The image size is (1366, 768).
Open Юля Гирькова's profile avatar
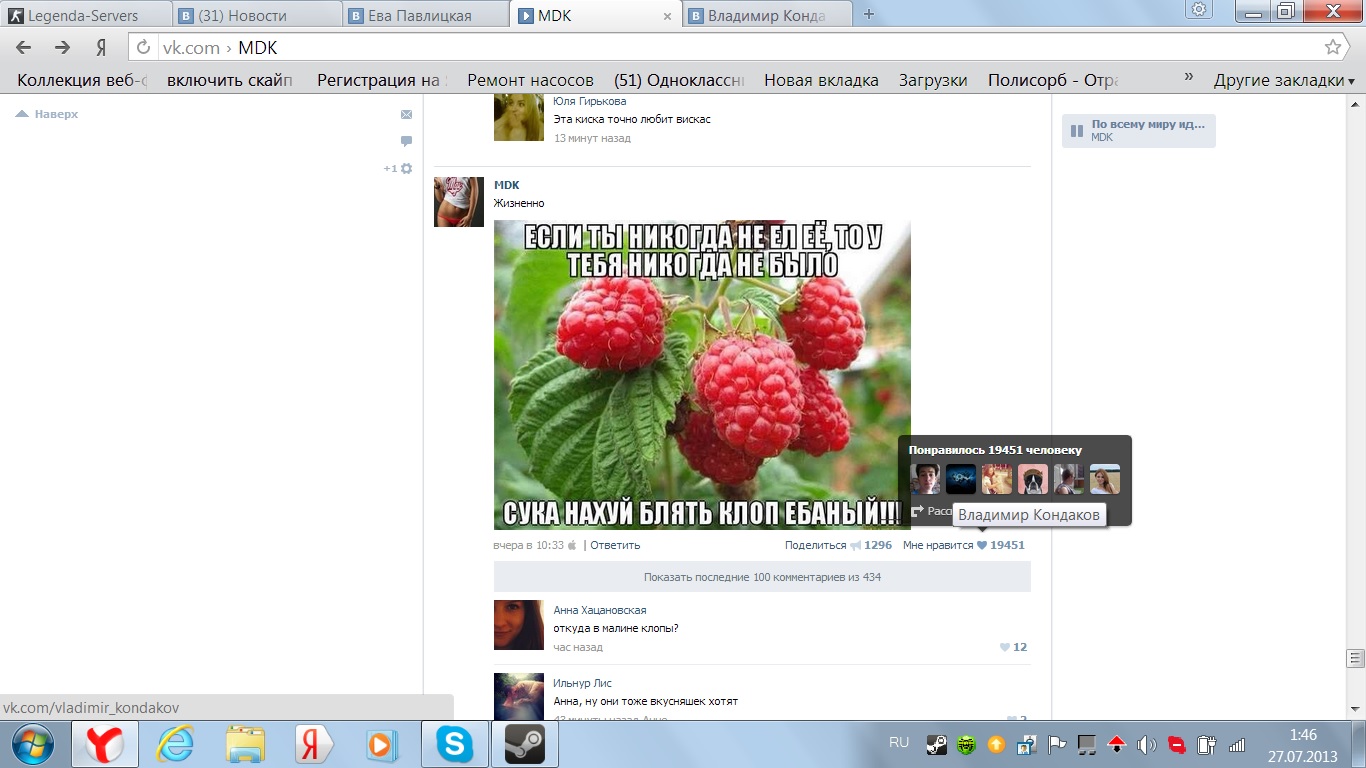click(x=519, y=119)
